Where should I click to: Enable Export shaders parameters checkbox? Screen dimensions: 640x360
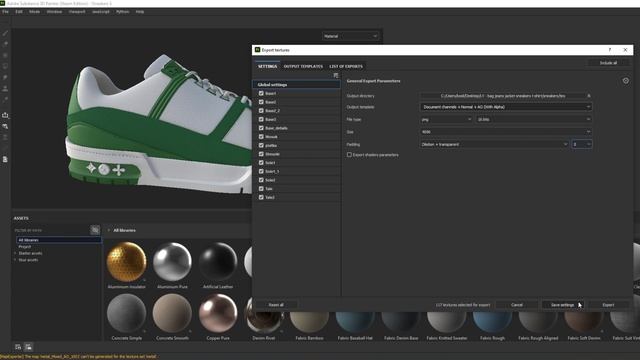coord(349,155)
